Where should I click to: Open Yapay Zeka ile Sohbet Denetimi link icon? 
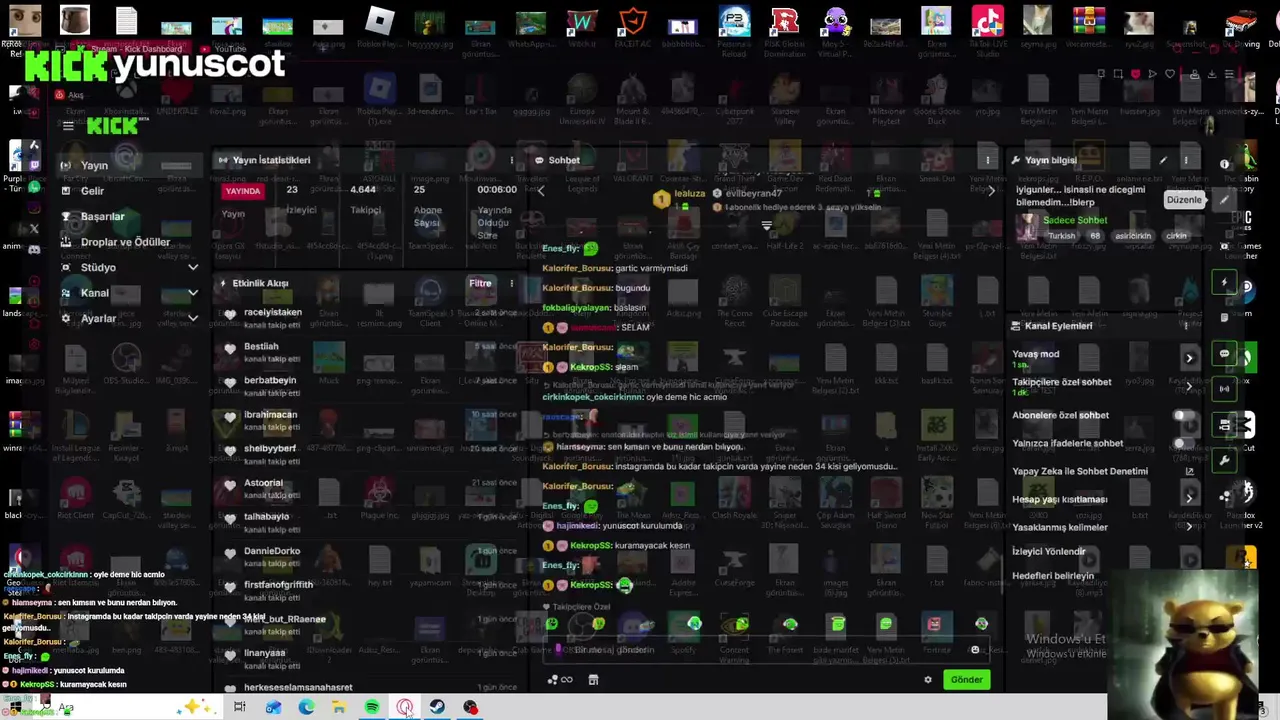[x=1189, y=472]
